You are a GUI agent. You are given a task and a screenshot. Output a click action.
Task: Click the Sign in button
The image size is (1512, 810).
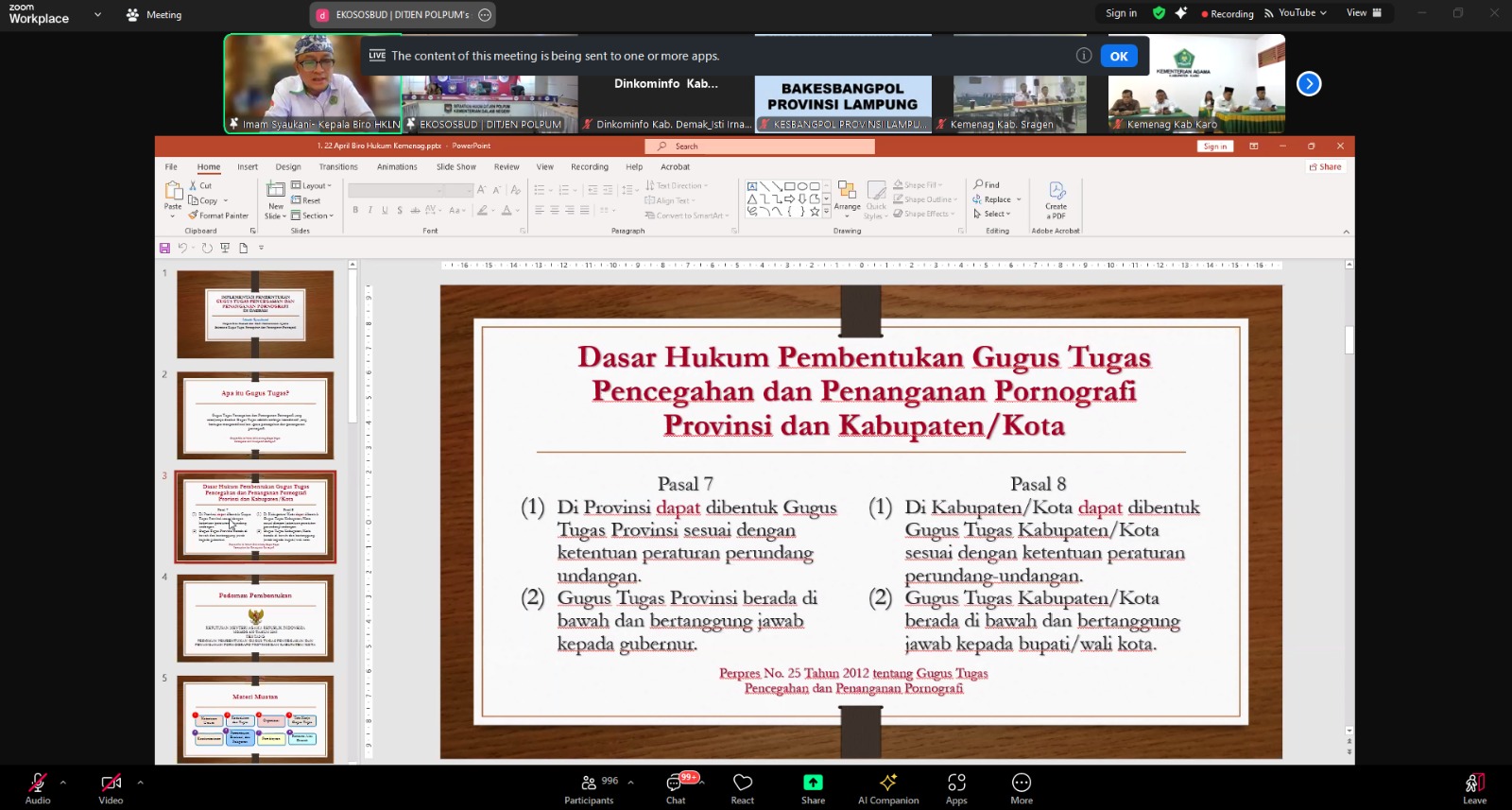click(x=1121, y=13)
